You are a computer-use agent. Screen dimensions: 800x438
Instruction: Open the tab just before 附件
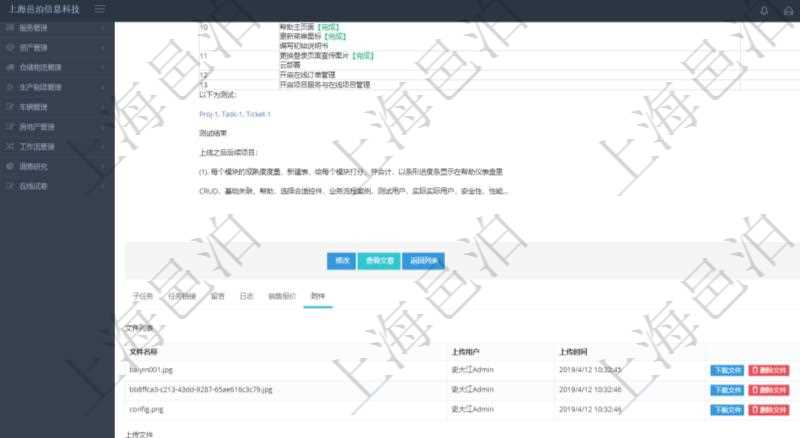coord(282,296)
